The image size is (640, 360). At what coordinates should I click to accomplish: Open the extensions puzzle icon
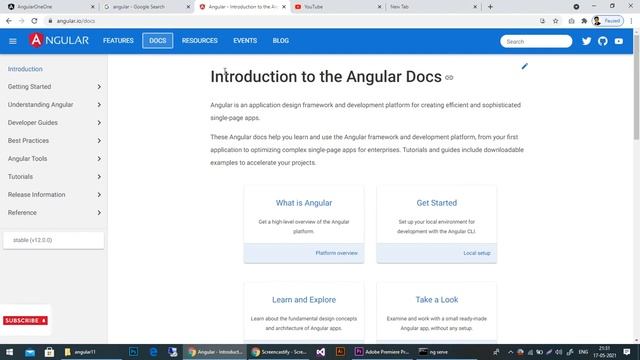pyautogui.click(x=584, y=21)
